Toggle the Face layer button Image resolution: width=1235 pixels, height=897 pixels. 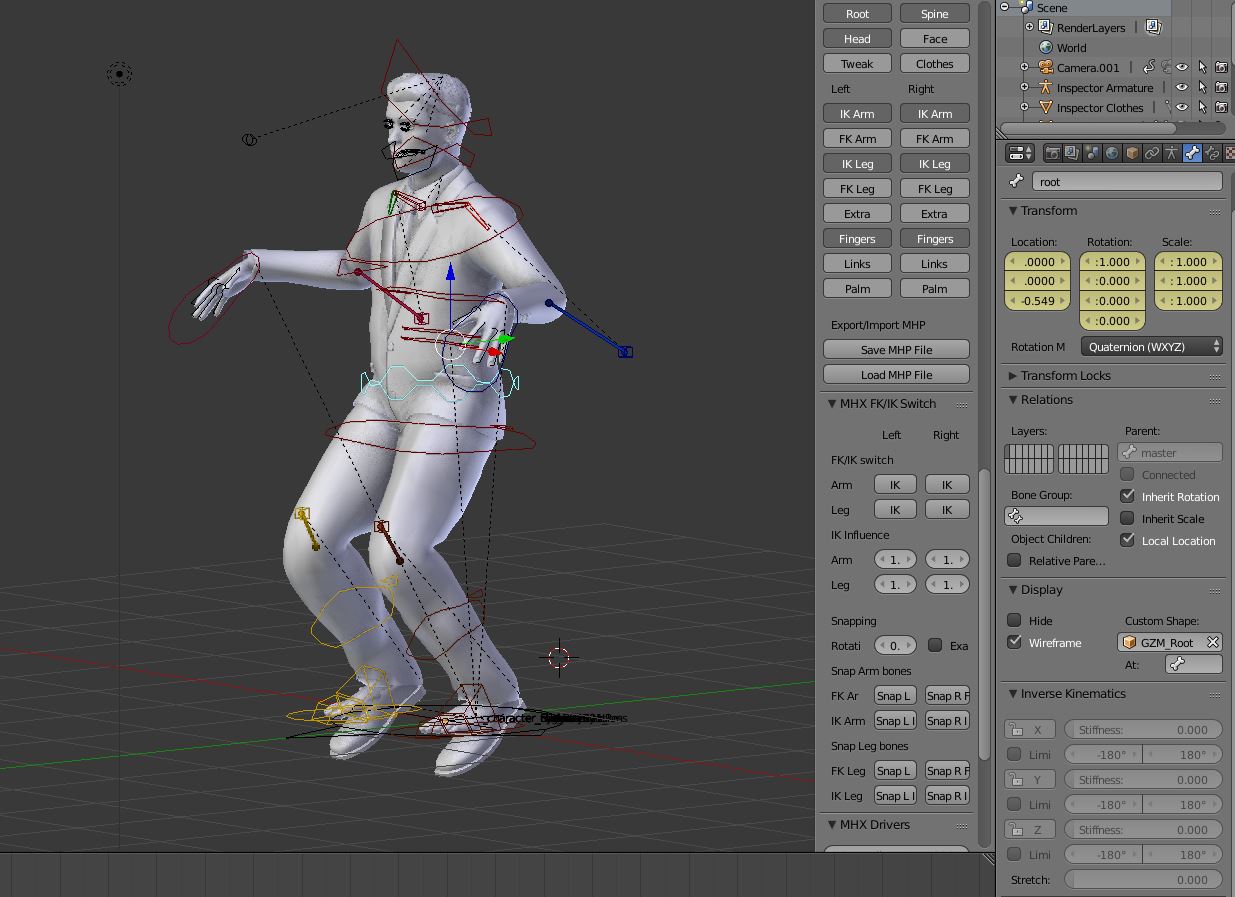point(934,39)
